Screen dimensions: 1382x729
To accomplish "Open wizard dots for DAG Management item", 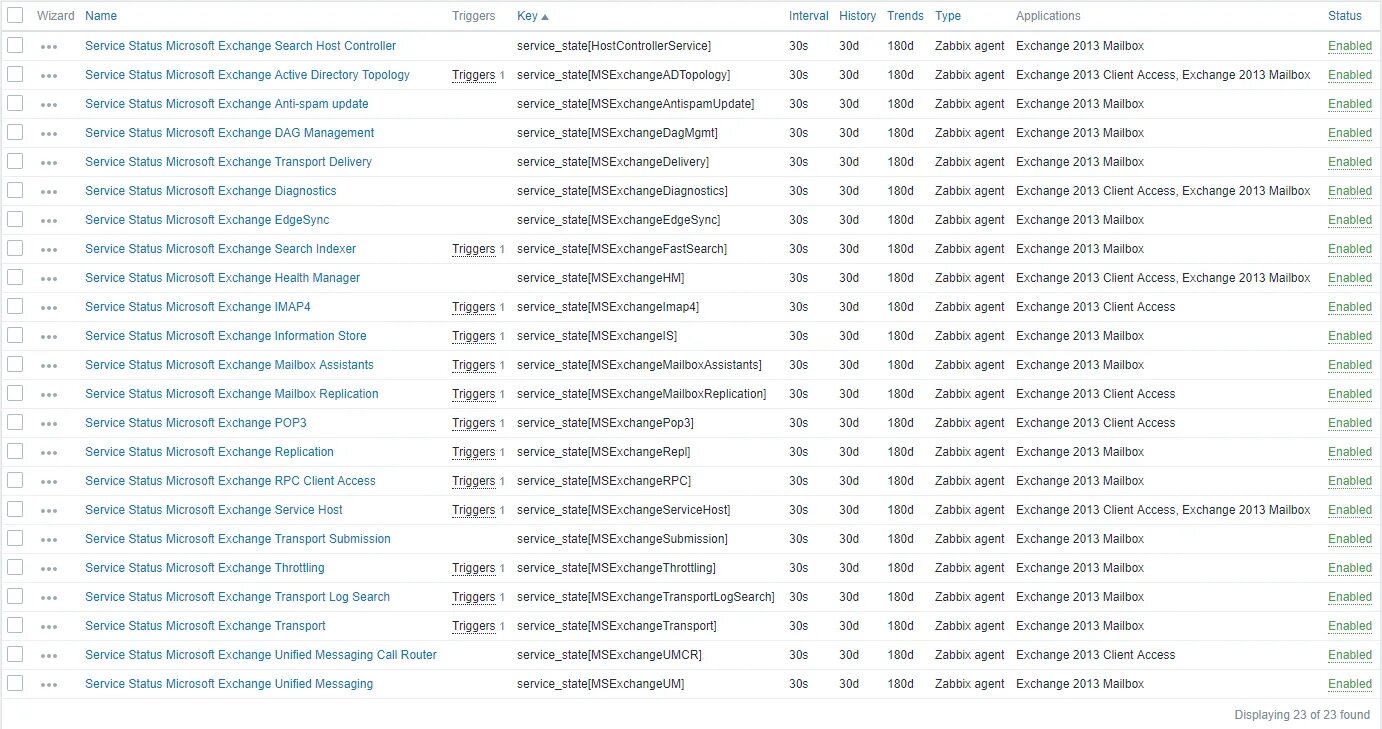I will [x=49, y=134].
